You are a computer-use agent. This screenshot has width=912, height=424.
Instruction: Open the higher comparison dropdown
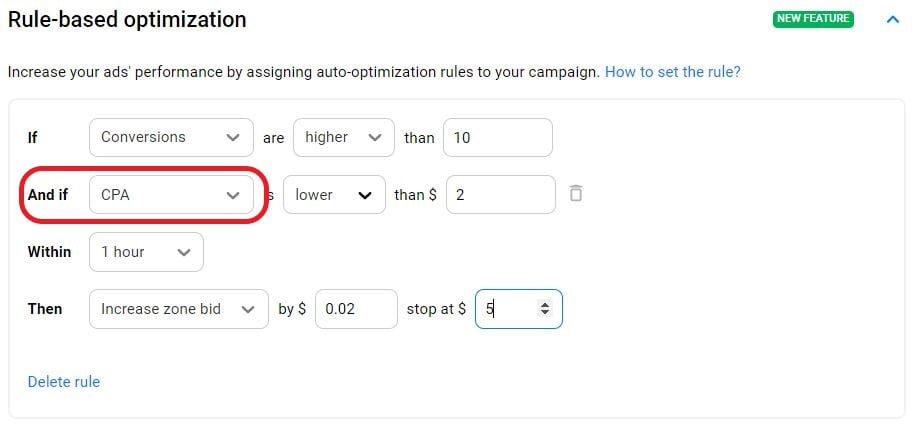[343, 137]
